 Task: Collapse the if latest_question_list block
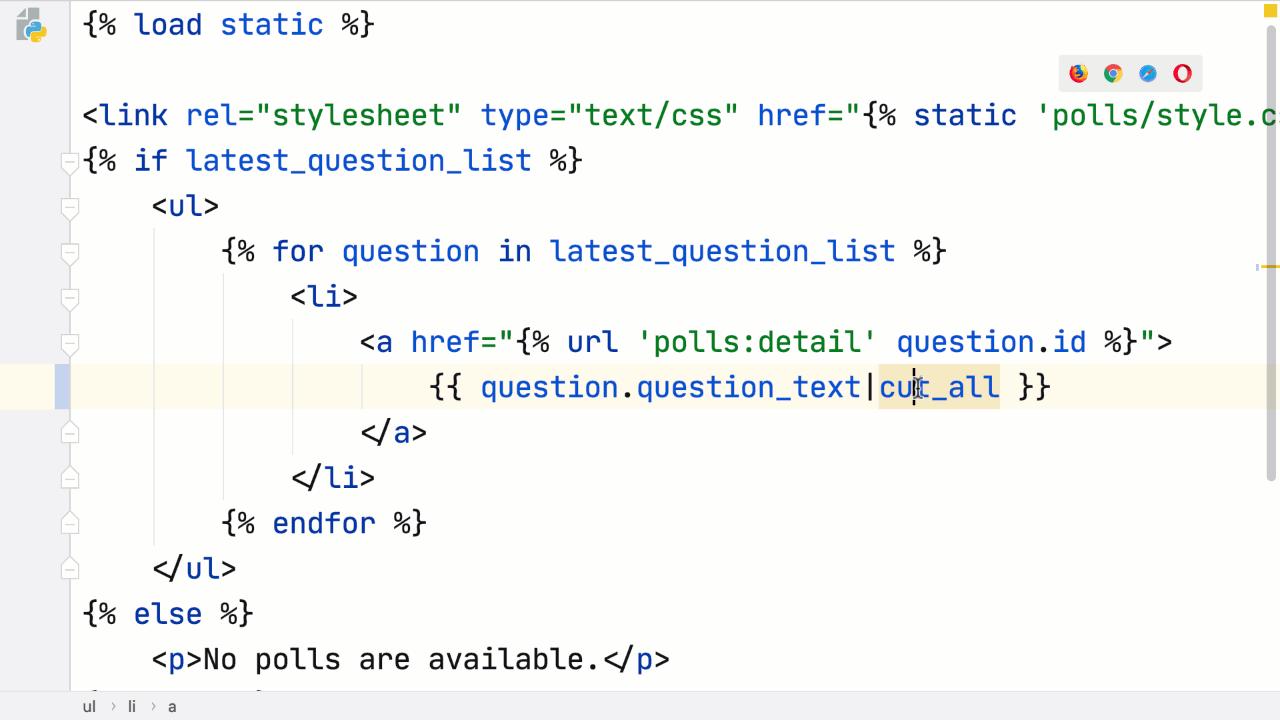(69, 163)
